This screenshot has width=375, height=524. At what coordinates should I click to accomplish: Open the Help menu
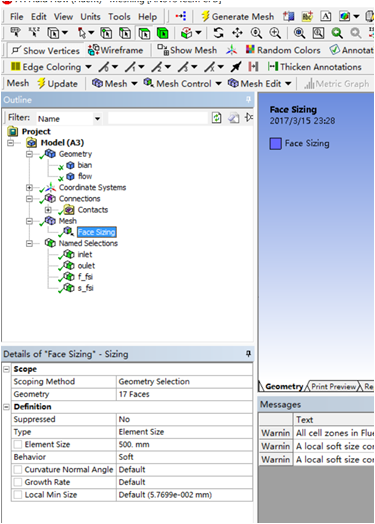(147, 17)
